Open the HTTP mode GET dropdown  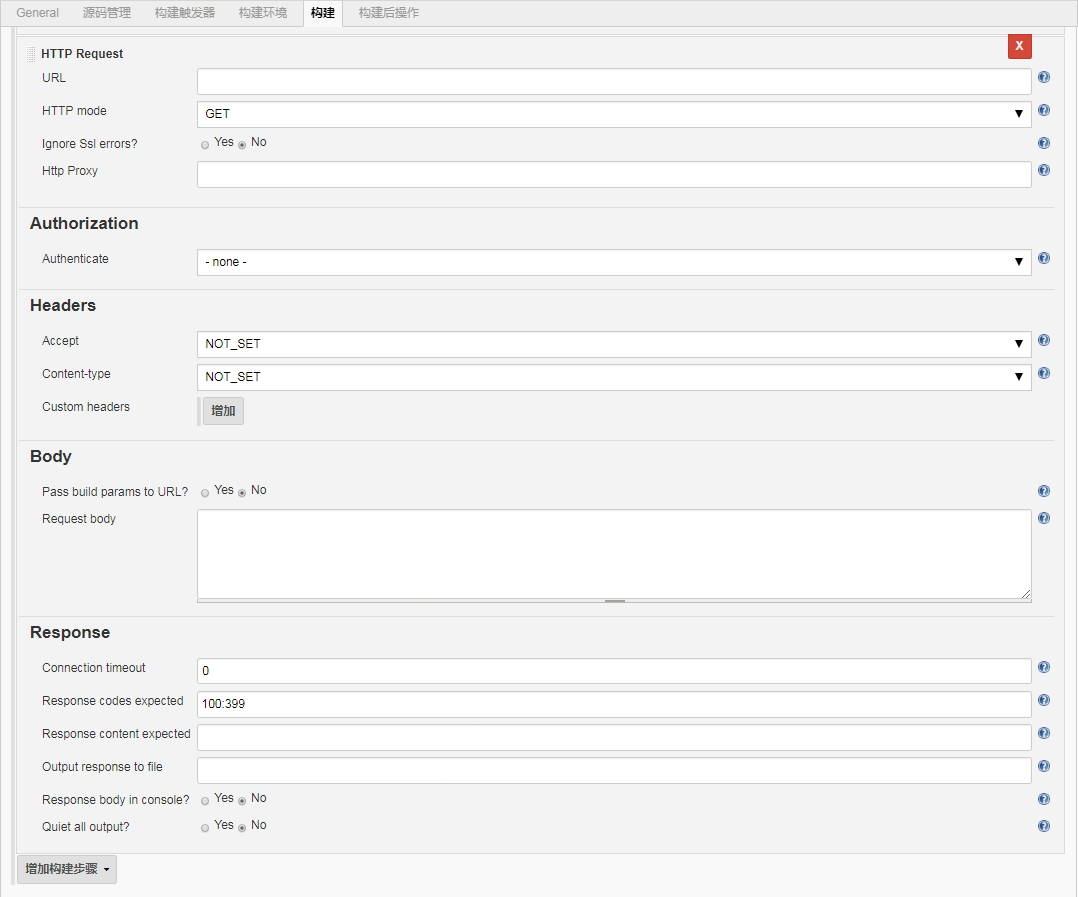pyautogui.click(x=614, y=114)
